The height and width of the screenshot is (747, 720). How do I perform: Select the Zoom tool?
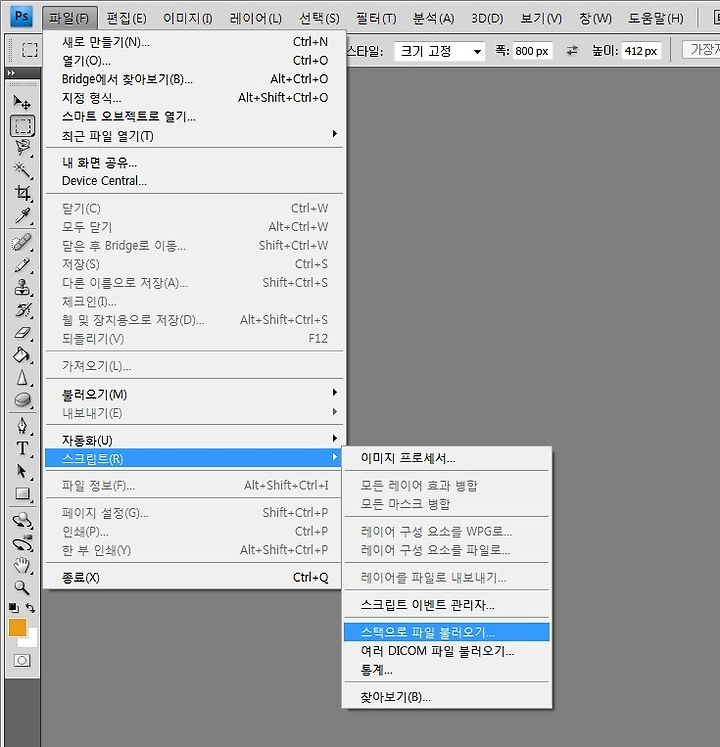tap(22, 588)
